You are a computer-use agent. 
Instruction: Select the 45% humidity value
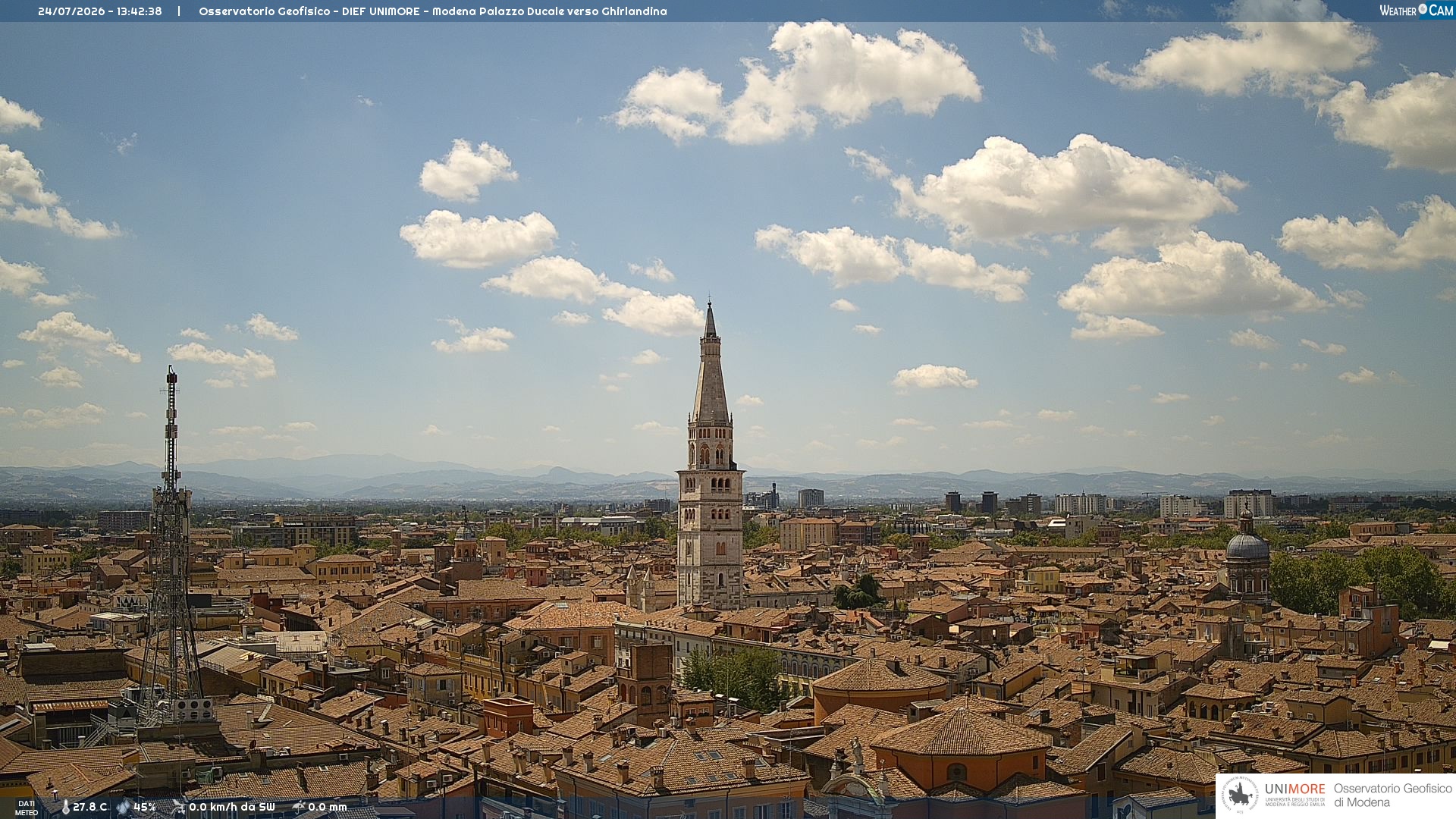pyautogui.click(x=145, y=807)
